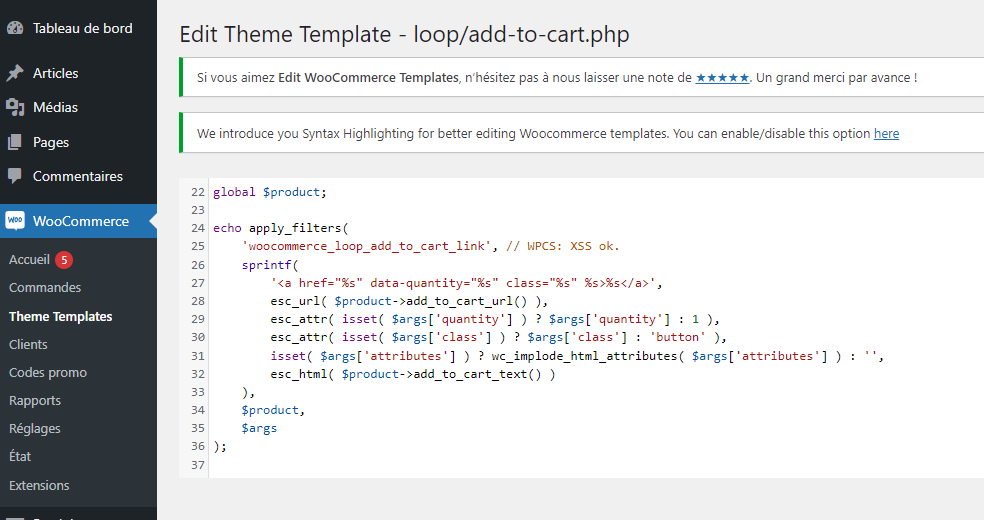Follow the 'here' syntax highlighting link

coord(886,133)
